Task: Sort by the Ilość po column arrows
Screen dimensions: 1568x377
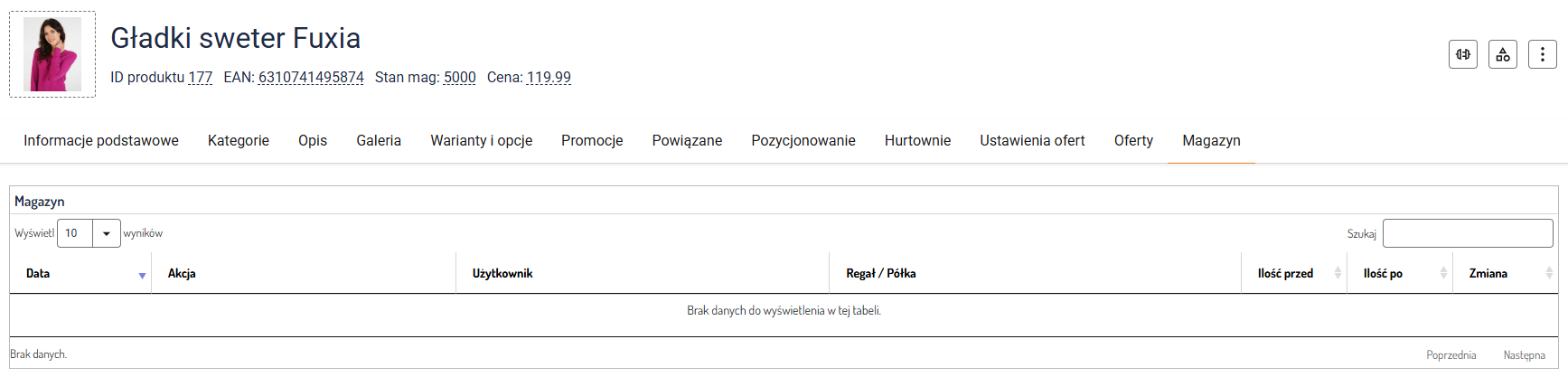Action: click(1443, 273)
